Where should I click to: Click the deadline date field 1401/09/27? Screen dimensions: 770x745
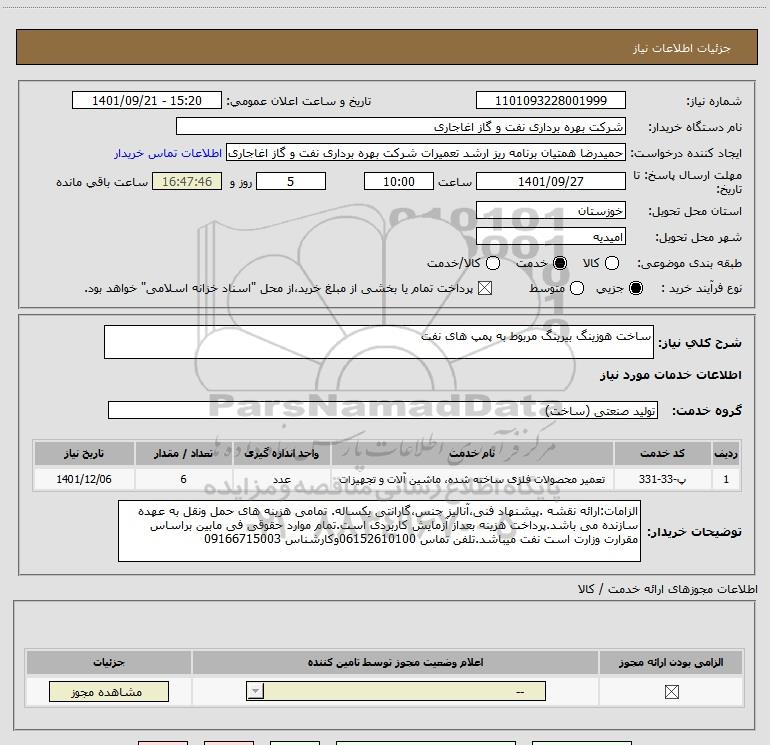pos(550,181)
